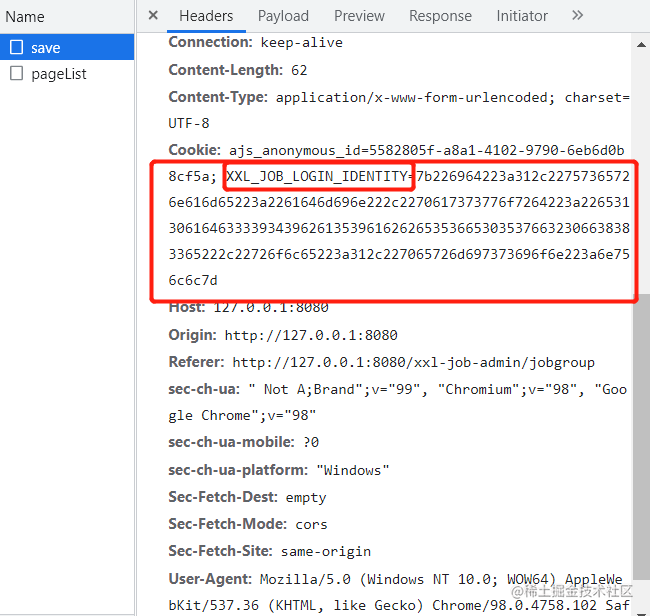The image size is (650, 616).
Task: Open the Response tab
Action: coord(440,16)
